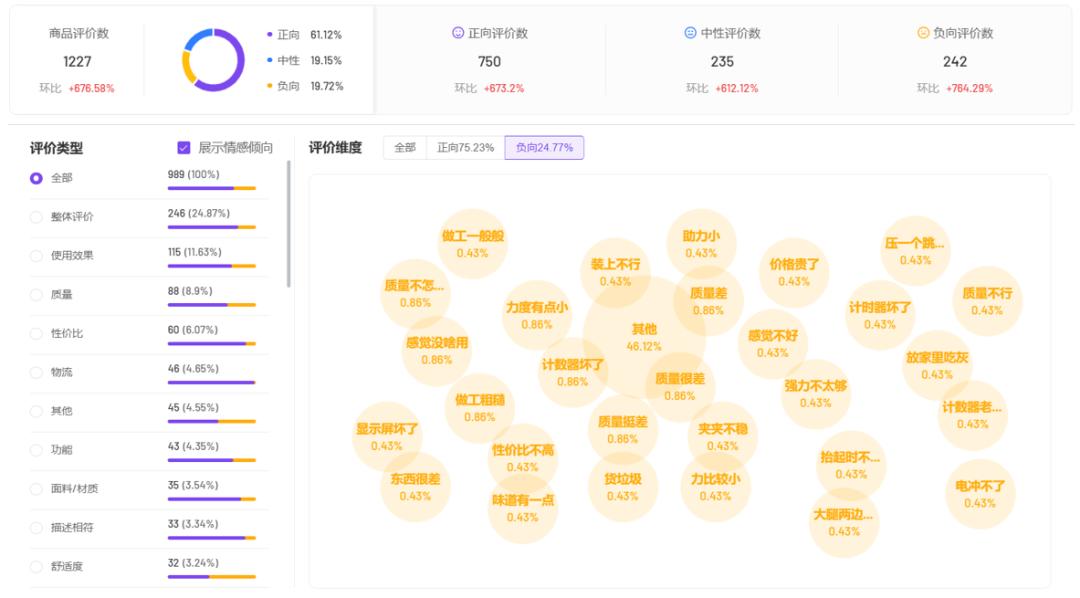Screen dimensions: 1080x598
Task: Click the purple 正向 legend dot
Action: tap(270, 34)
